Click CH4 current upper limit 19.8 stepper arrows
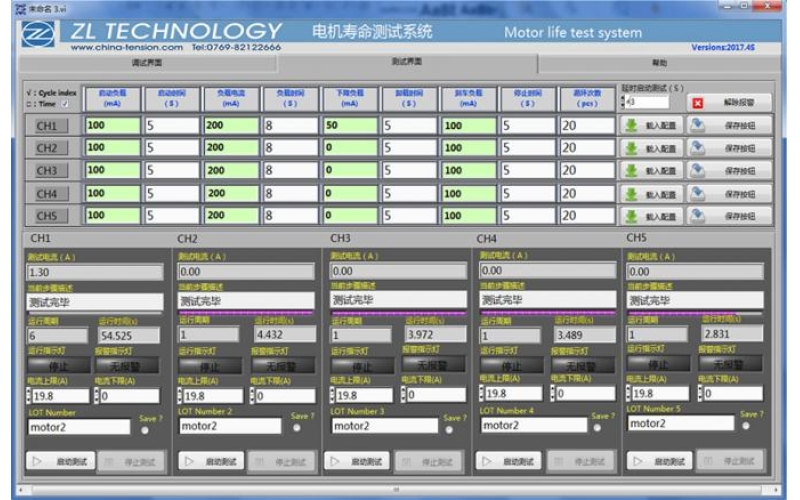This screenshot has width=800, height=500. [482, 393]
